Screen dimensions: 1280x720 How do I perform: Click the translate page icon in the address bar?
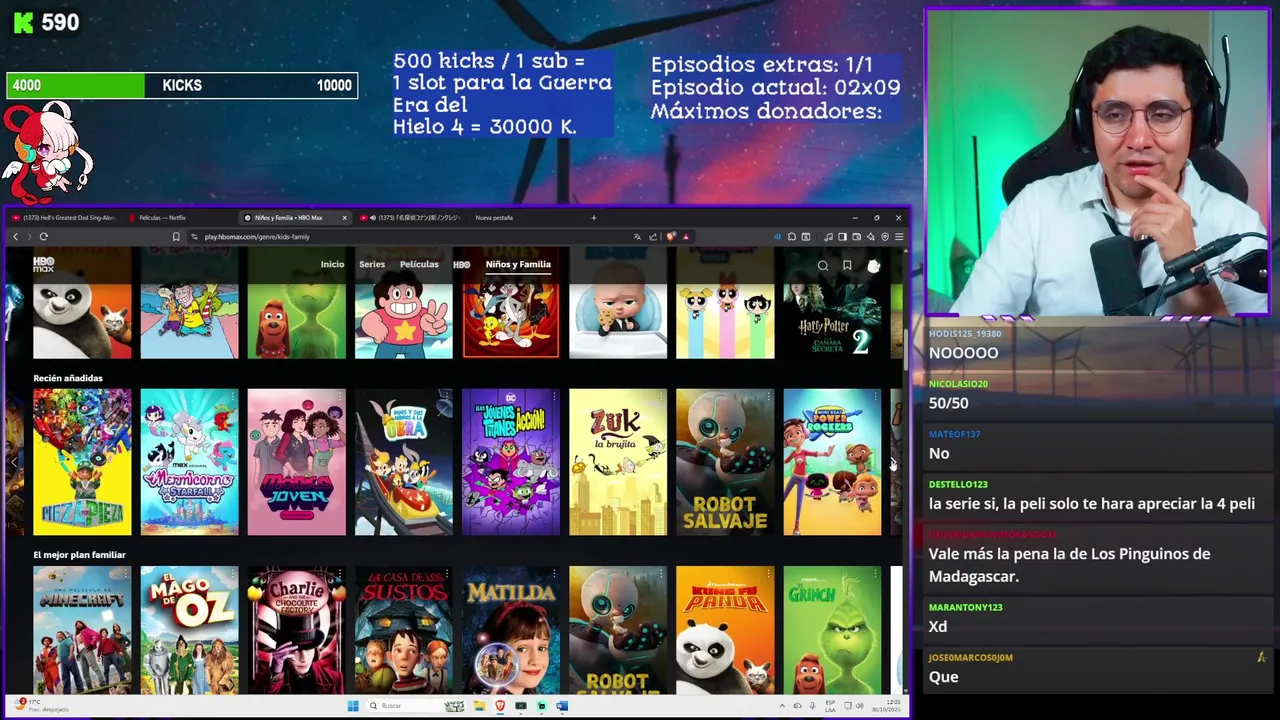637,237
